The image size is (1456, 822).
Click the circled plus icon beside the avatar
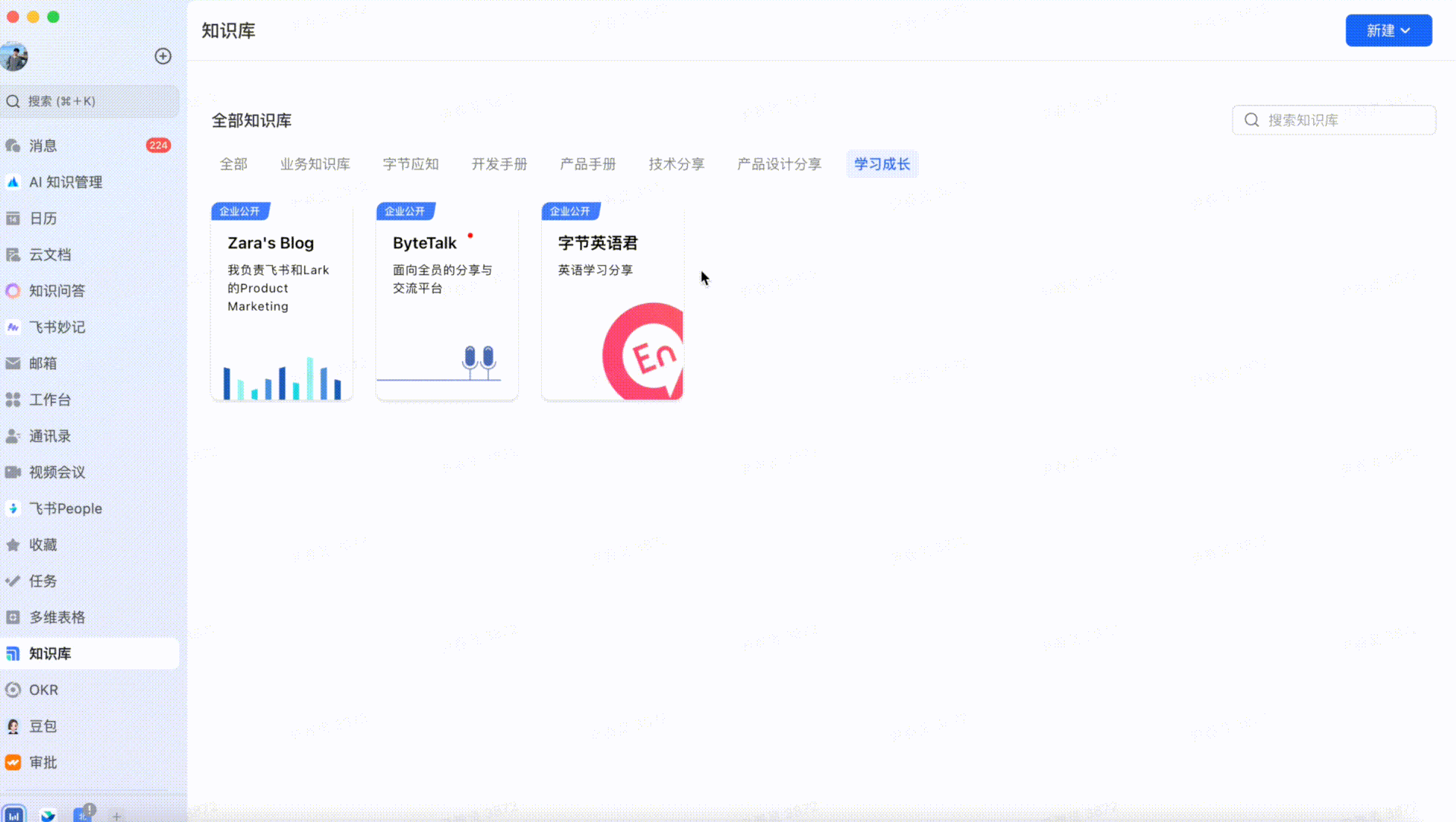(x=163, y=56)
